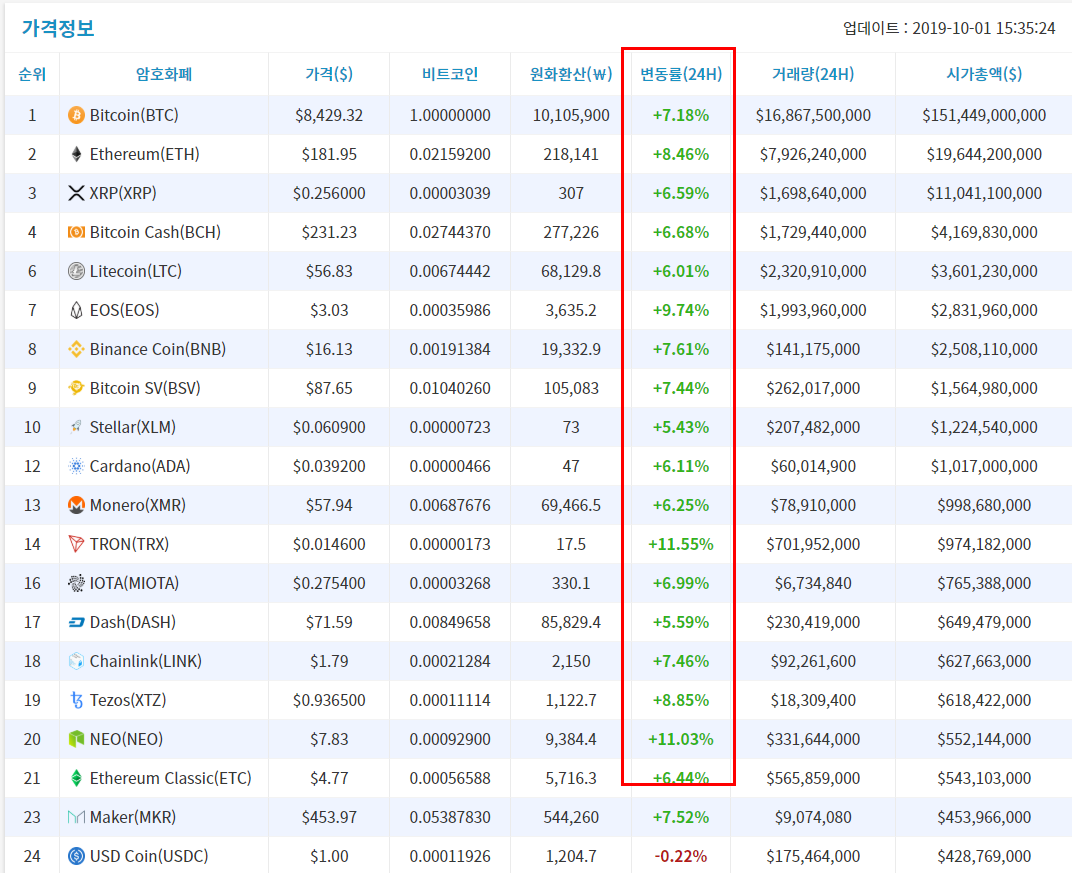Click NEO change value +11.03%
The image size is (1072, 873).
coord(681,738)
